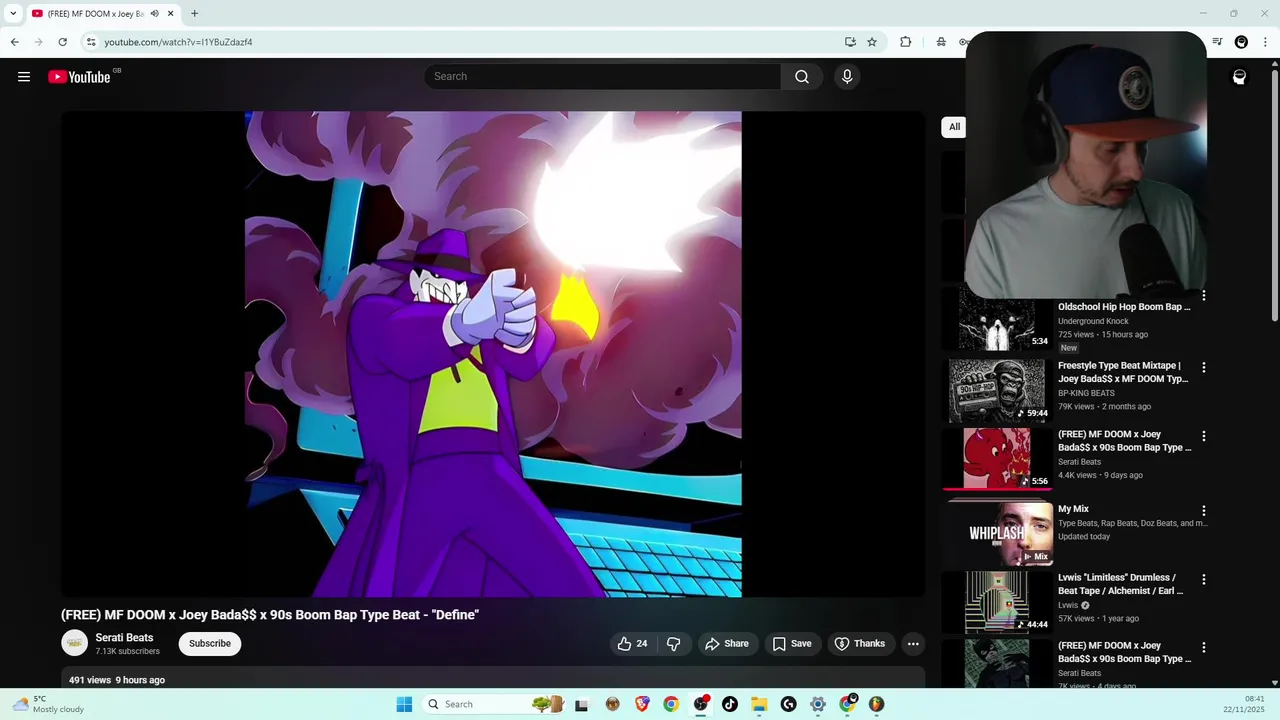Bookmark this page with the star
The height and width of the screenshot is (720, 1280).
[x=872, y=42]
